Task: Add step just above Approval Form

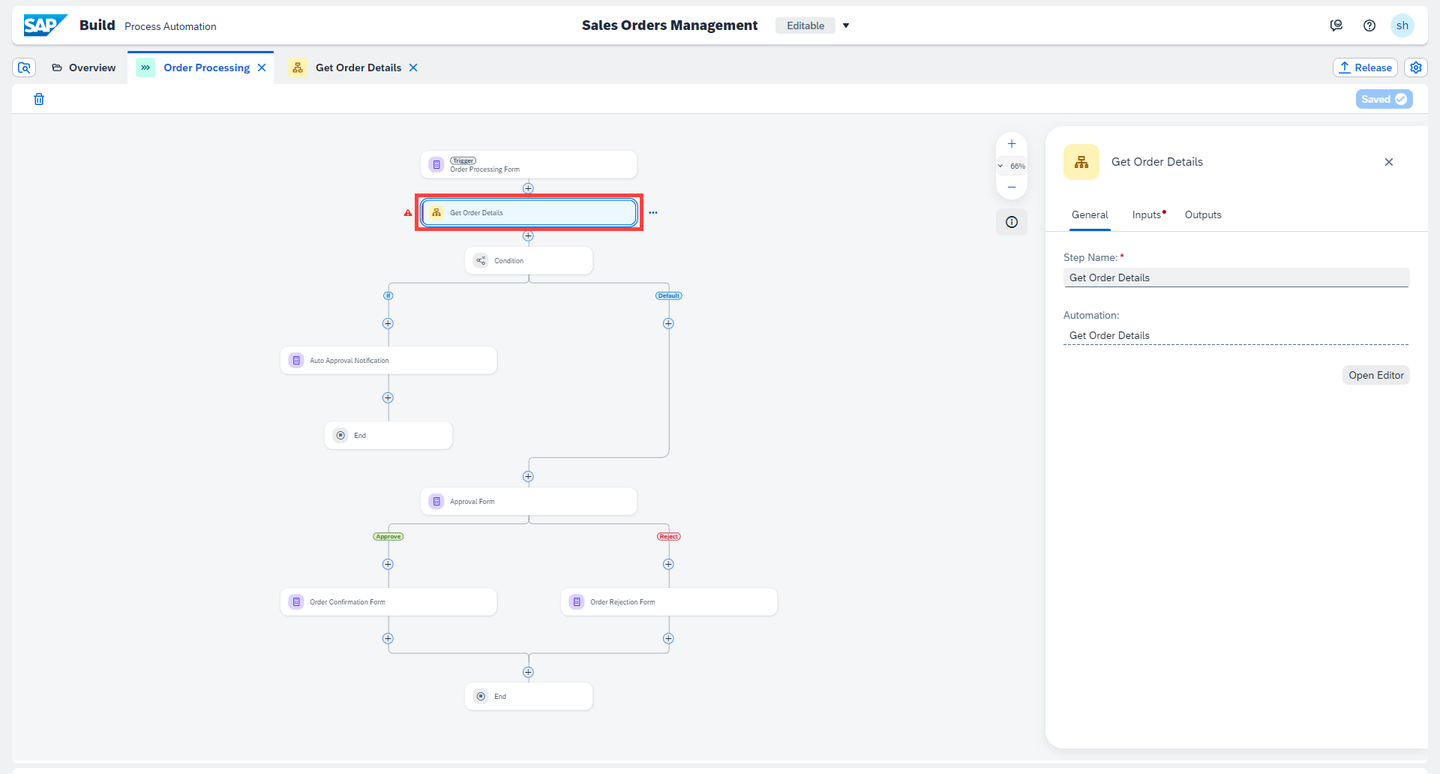Action: [528, 477]
